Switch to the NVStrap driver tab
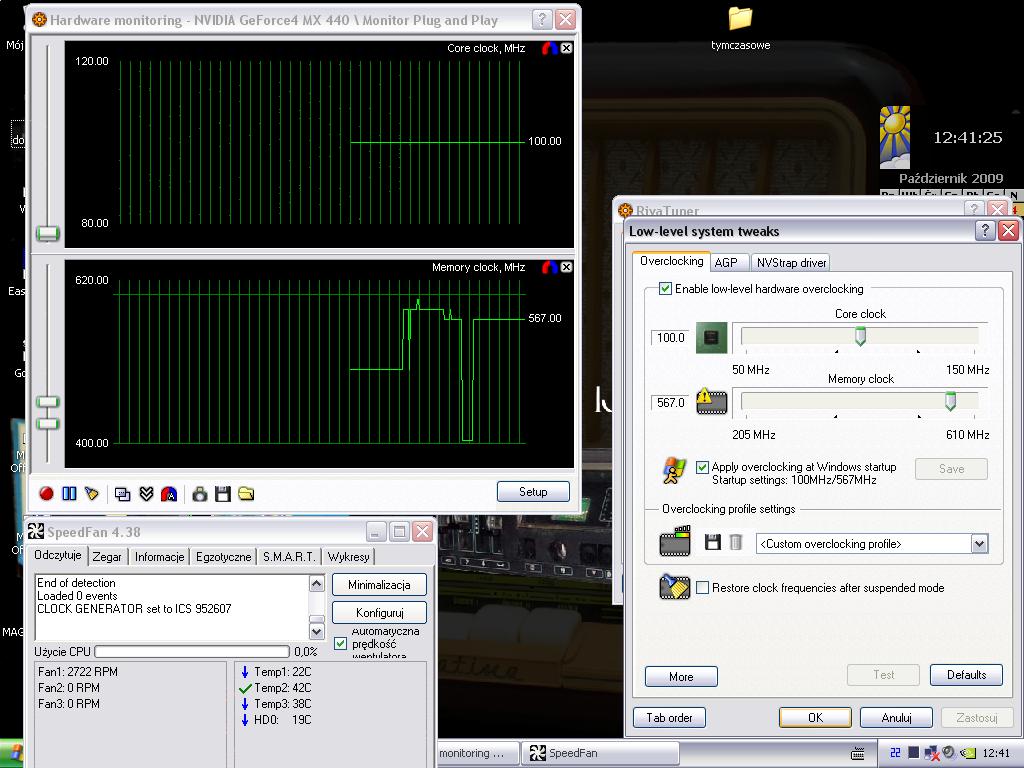 [791, 262]
